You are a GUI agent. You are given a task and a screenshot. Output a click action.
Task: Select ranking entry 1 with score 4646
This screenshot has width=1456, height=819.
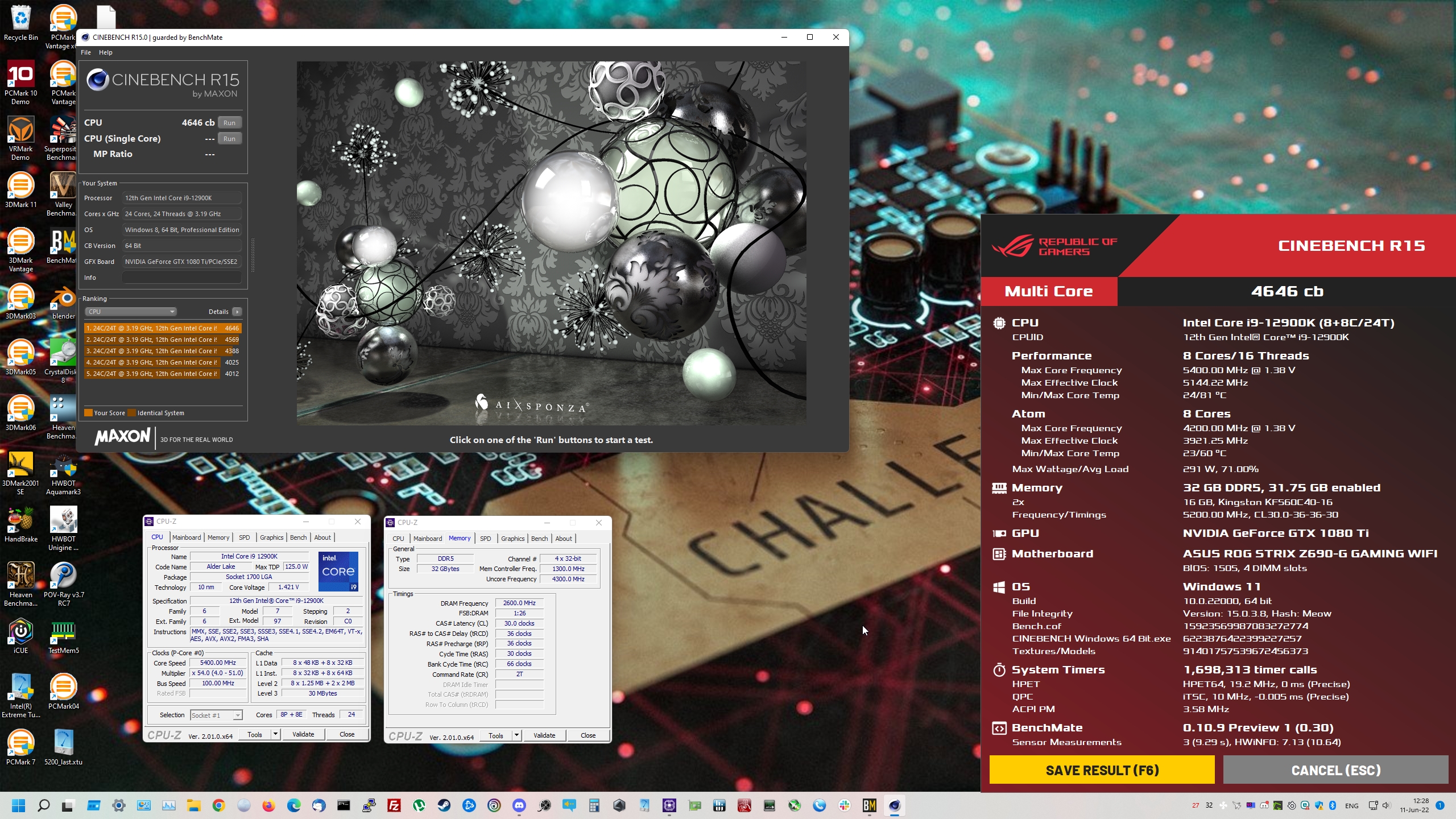163,328
